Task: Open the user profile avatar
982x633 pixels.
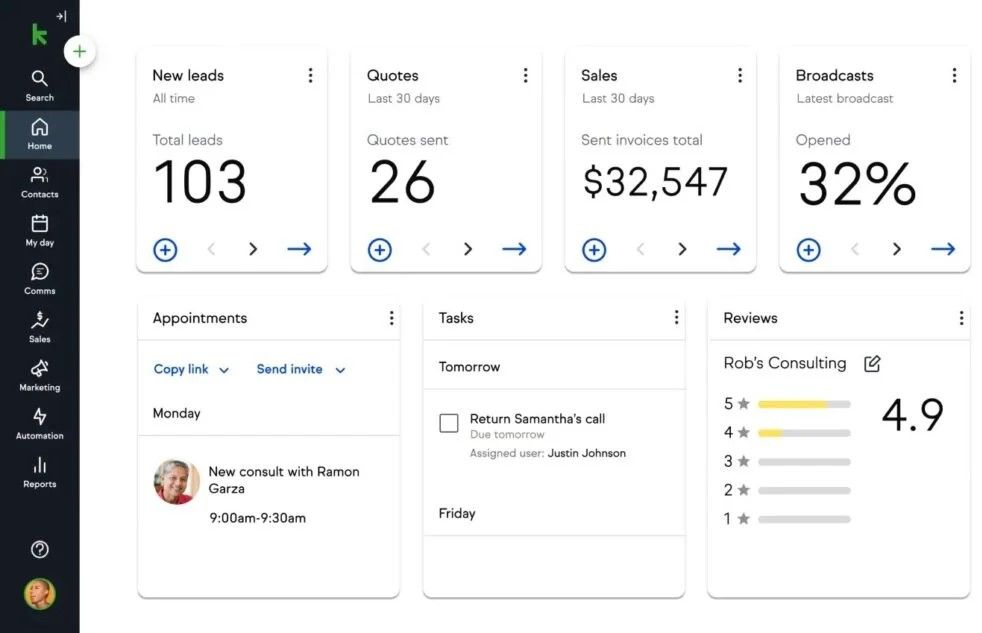Action: (39, 593)
